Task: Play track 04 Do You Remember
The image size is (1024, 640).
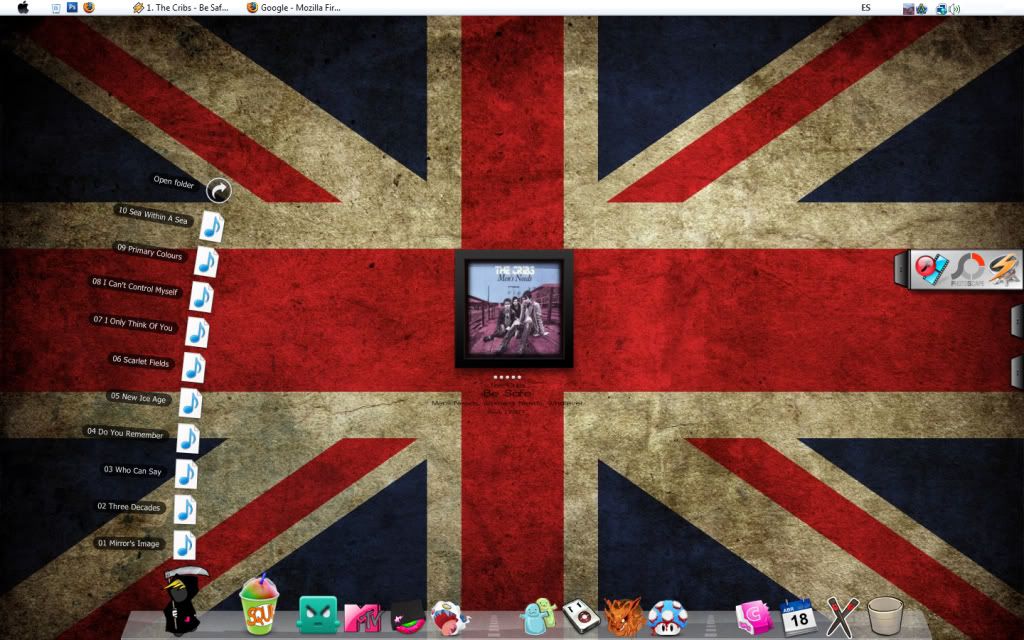Action: tap(187, 438)
